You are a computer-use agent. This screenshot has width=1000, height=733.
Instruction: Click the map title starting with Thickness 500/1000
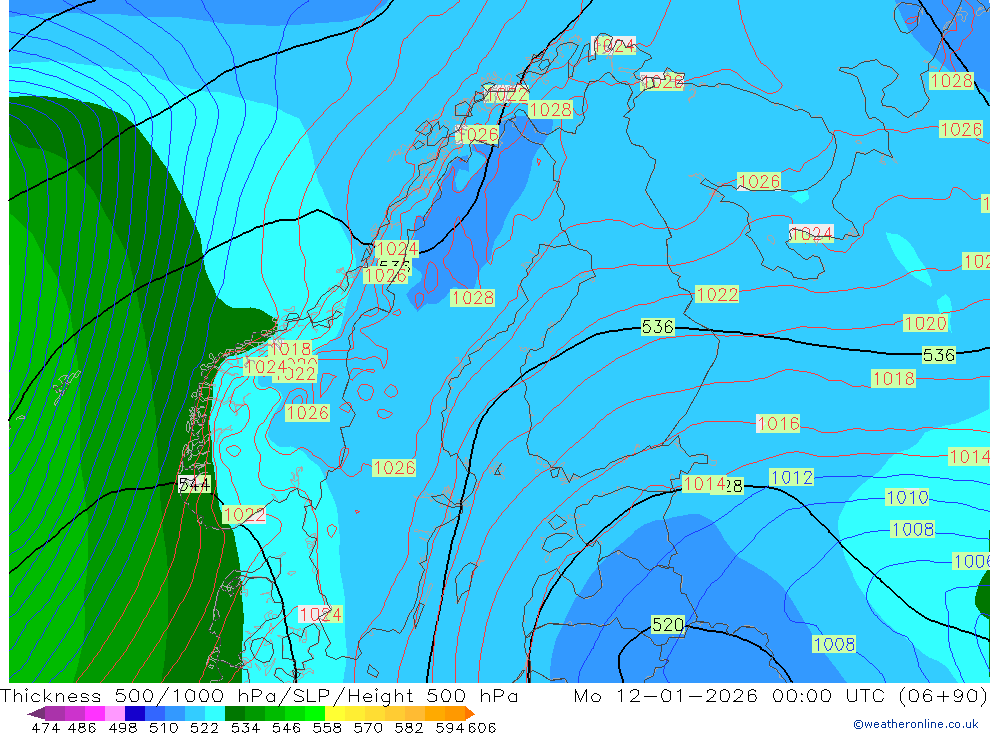coord(259,695)
